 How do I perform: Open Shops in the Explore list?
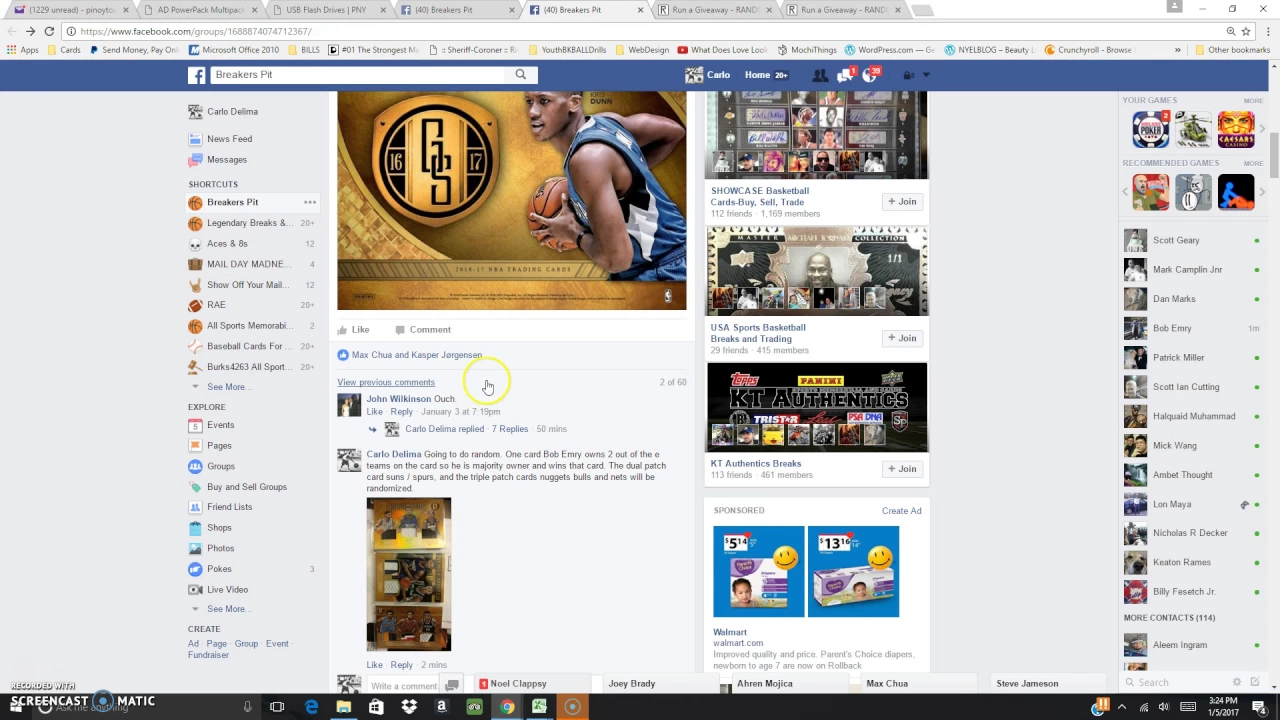219,528
